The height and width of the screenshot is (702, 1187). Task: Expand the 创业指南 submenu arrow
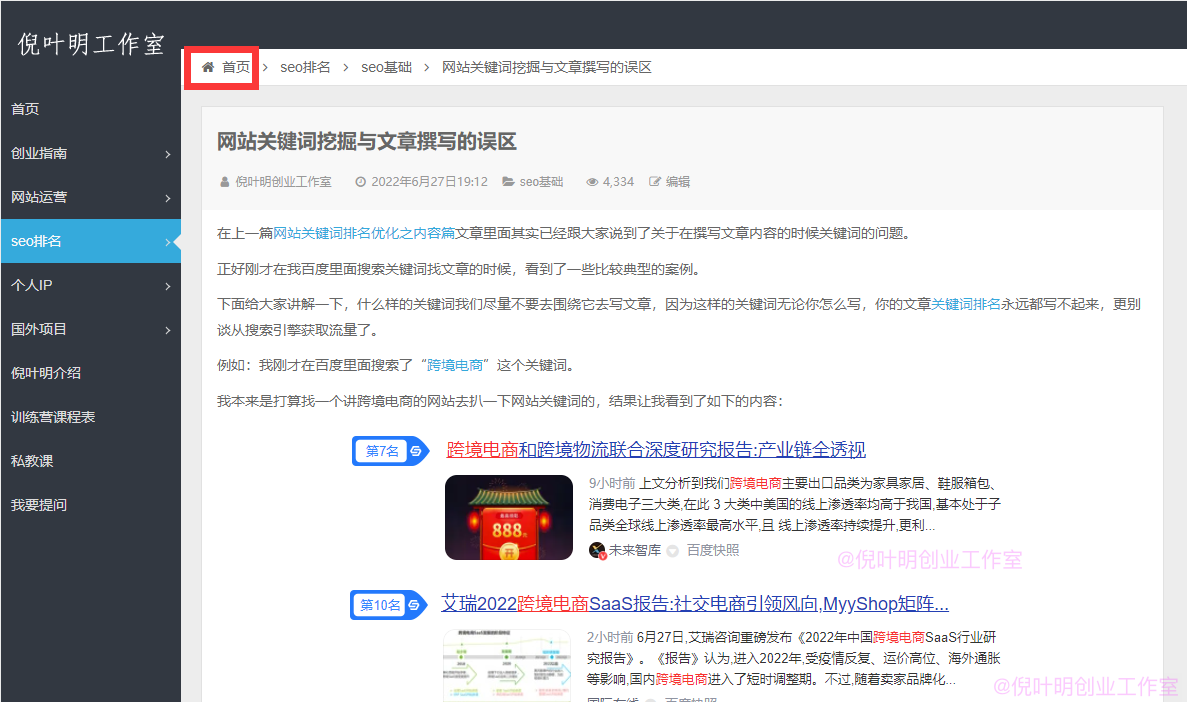(x=168, y=154)
